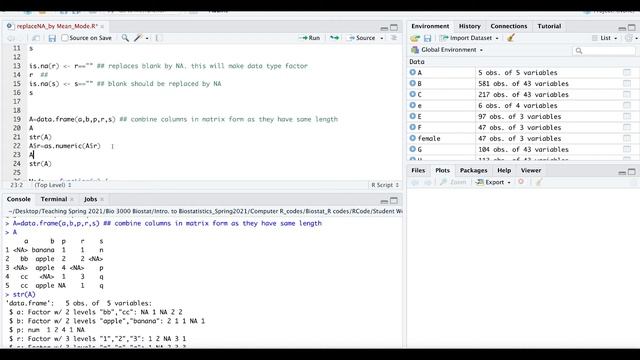
Task: Clear environment objects with broom
Action: pos(511,38)
